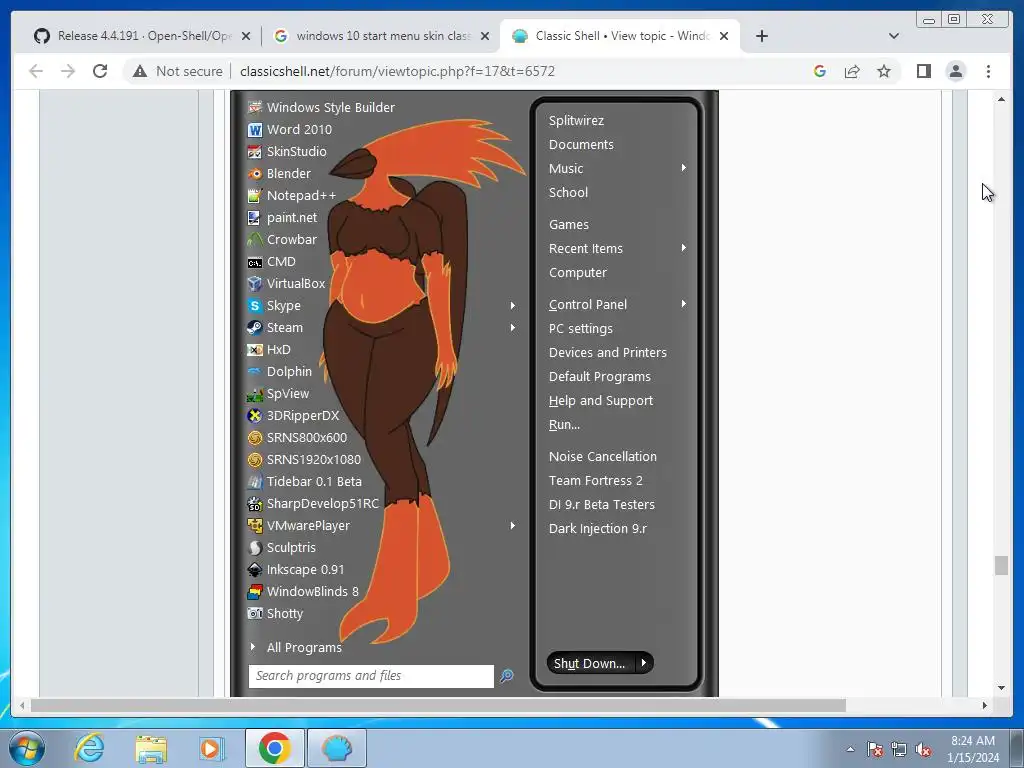
Task: Open the Windows Start orb
Action: click(27, 748)
